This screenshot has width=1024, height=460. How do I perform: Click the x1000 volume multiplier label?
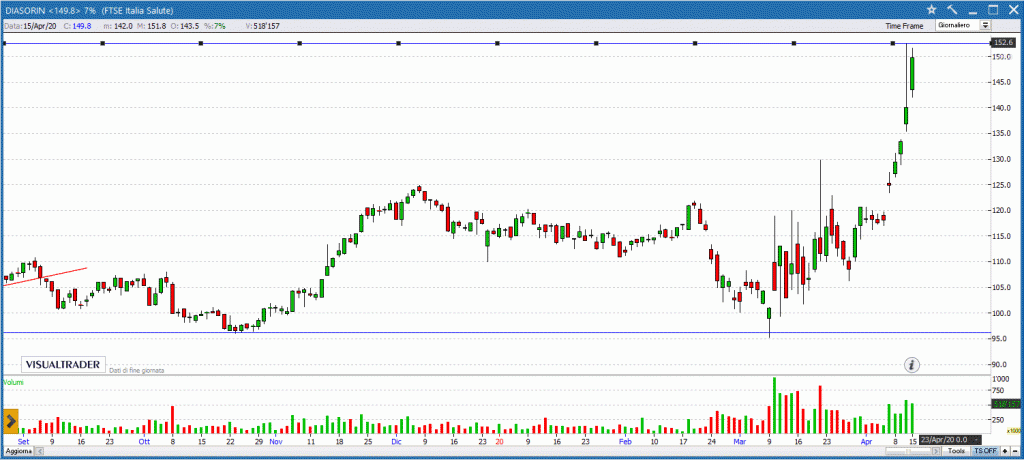(x=1014, y=431)
